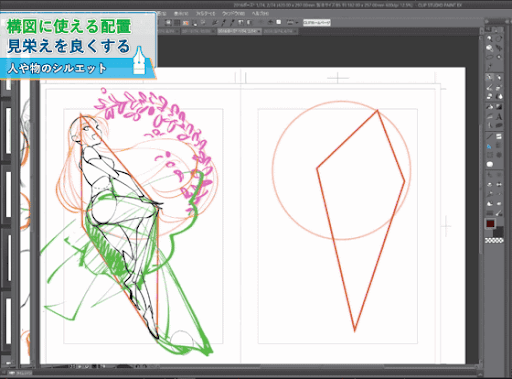Select the white Balloon tool

coord(489,164)
